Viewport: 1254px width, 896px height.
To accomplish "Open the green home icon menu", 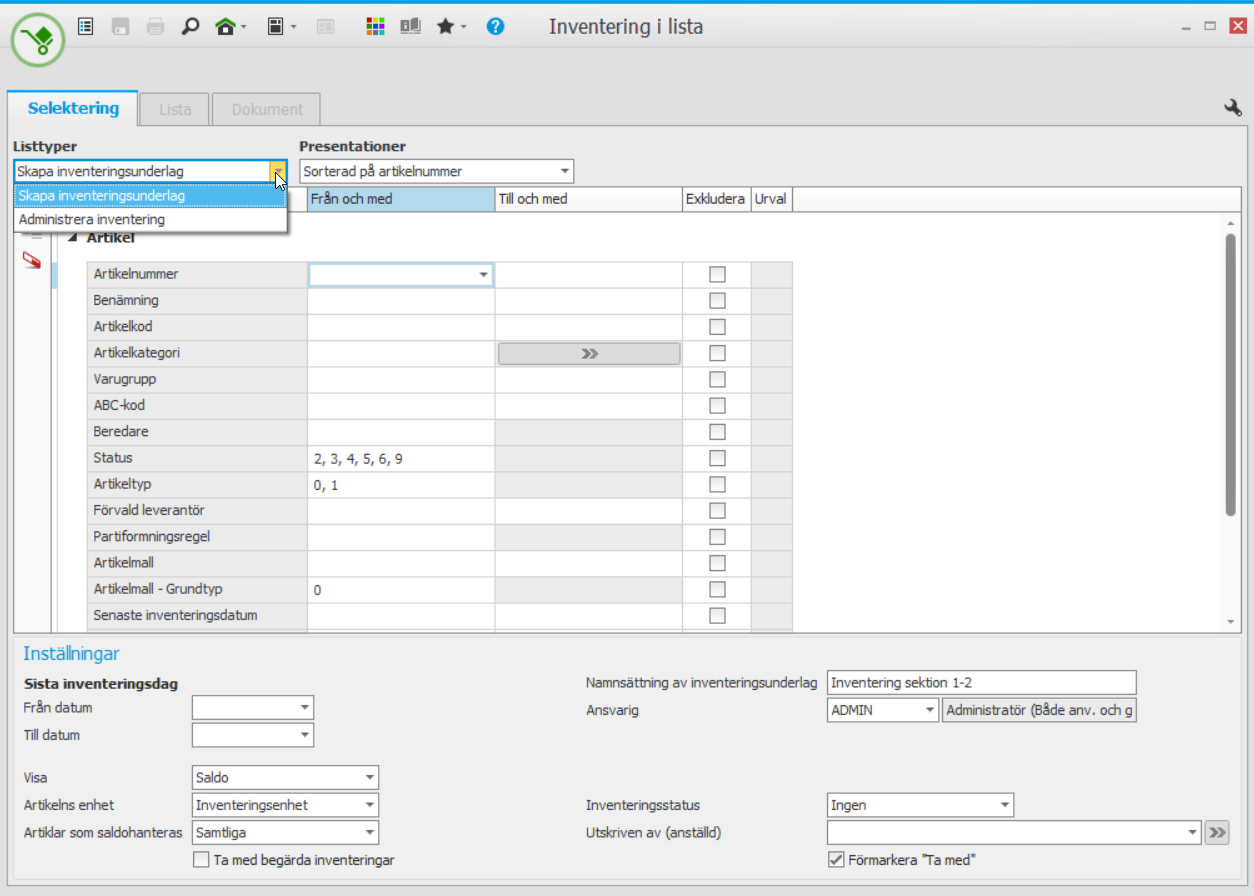I will coord(227,27).
